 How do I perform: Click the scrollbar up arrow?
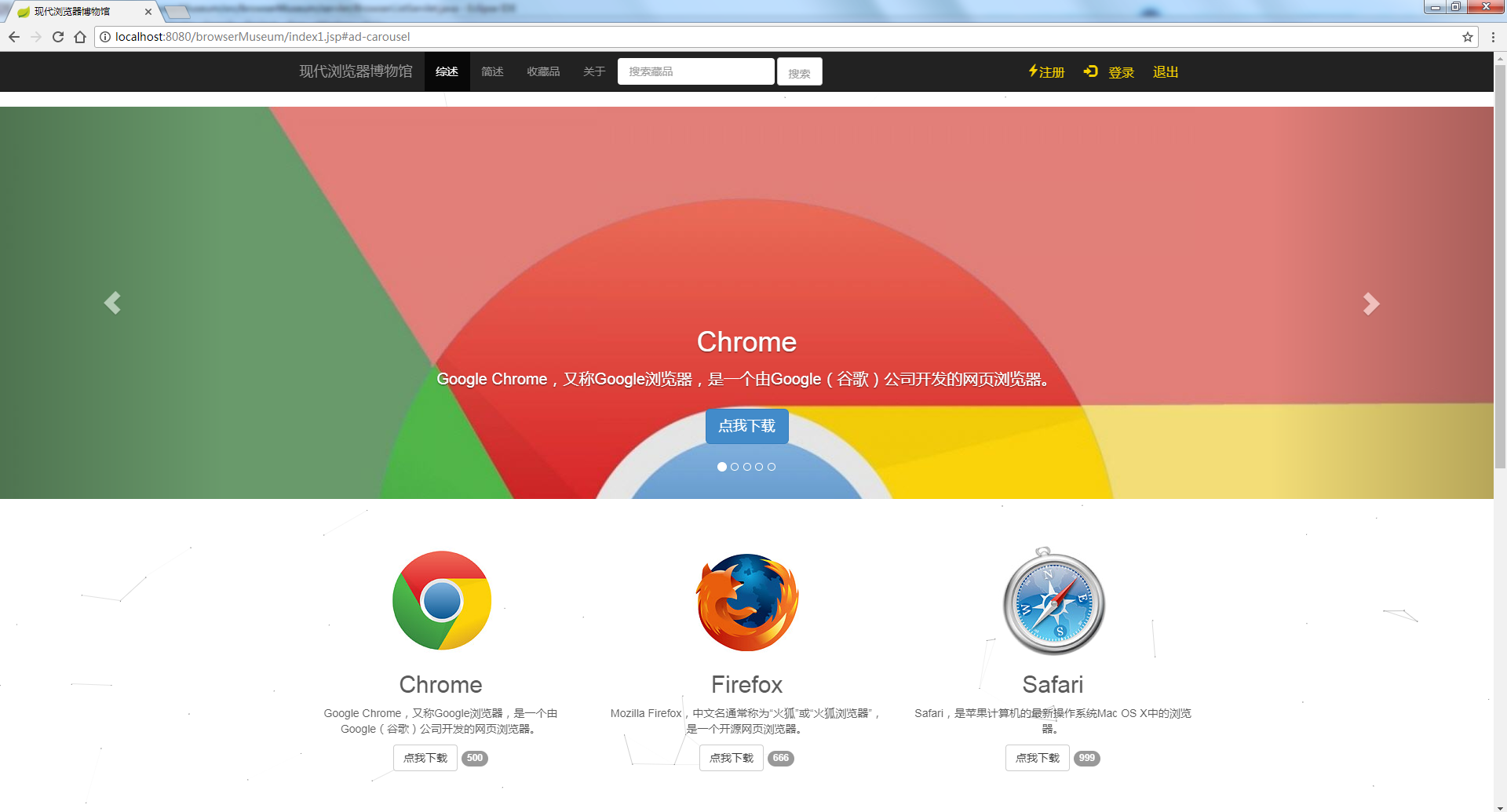[x=1500, y=57]
